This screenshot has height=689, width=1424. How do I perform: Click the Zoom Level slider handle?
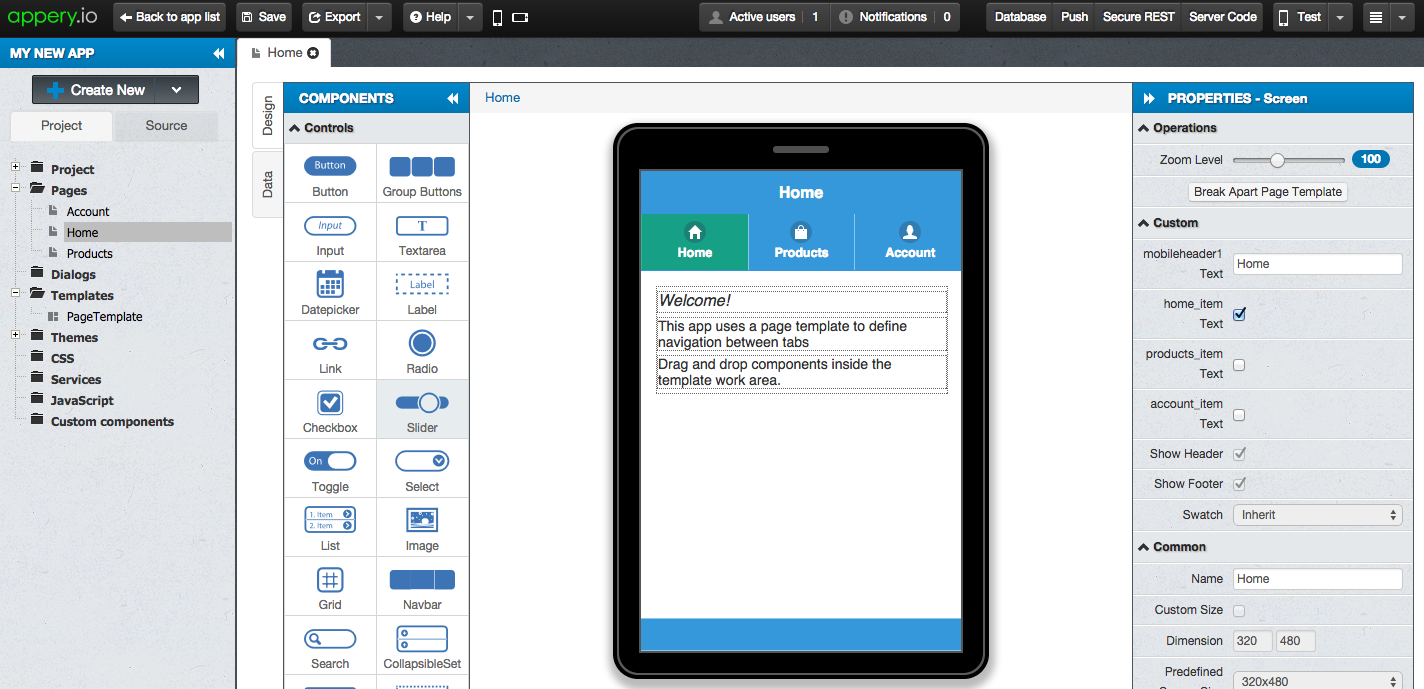(x=1277, y=160)
